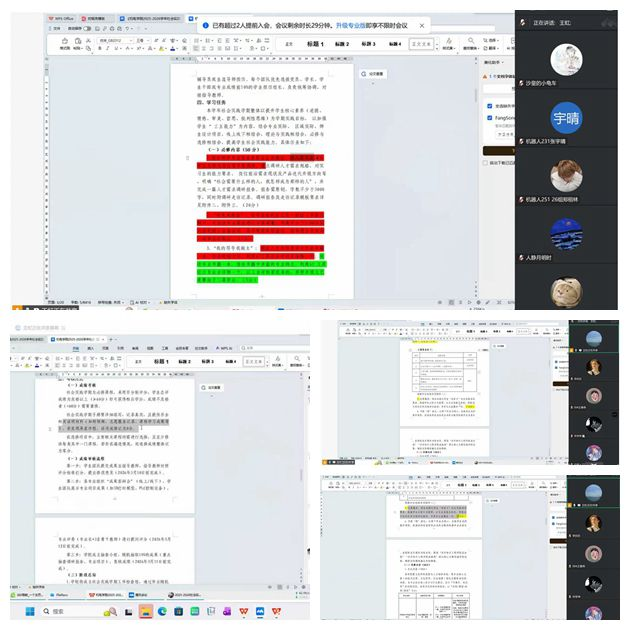Screen dimensions: 630x630
Task: Select 正文文本 style box in top ribbon
Action: (x=424, y=44)
